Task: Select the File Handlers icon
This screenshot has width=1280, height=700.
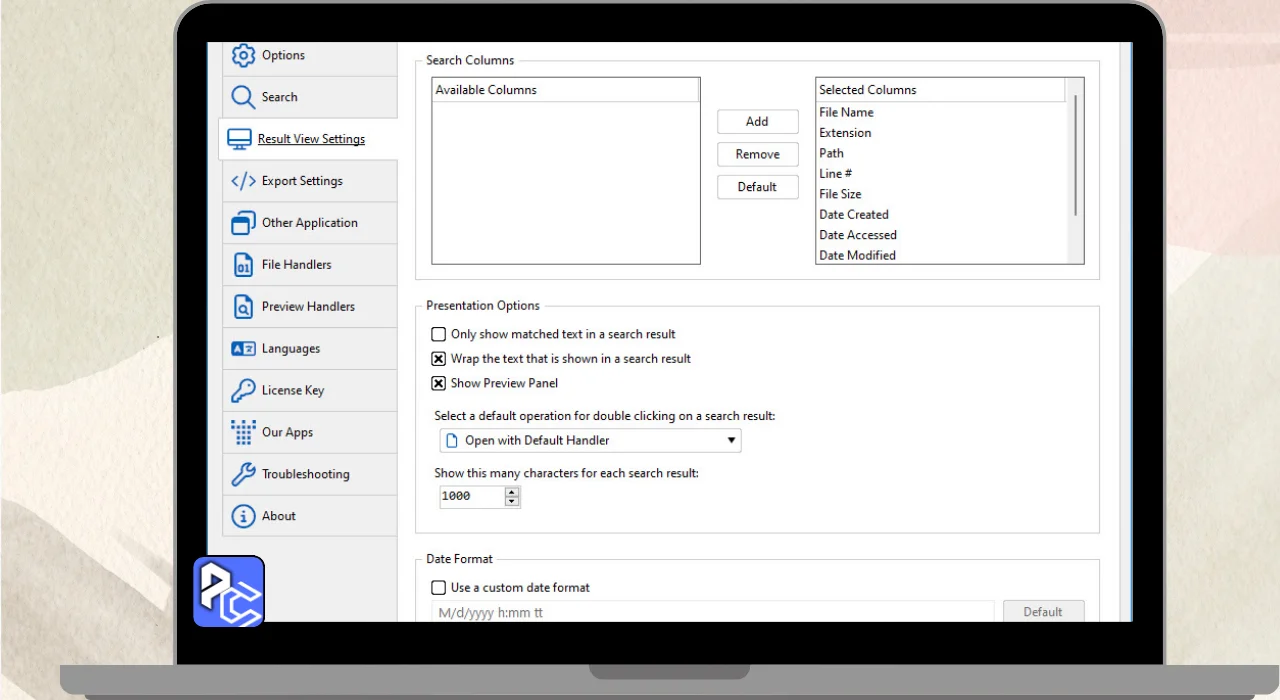Action: (243, 265)
